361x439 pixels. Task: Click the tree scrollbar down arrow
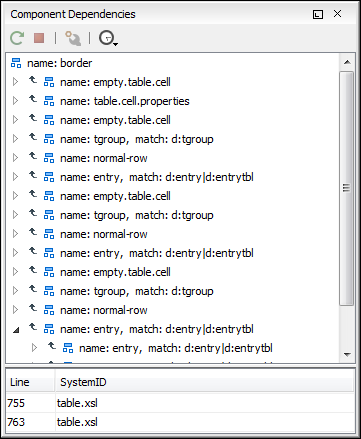click(x=347, y=355)
